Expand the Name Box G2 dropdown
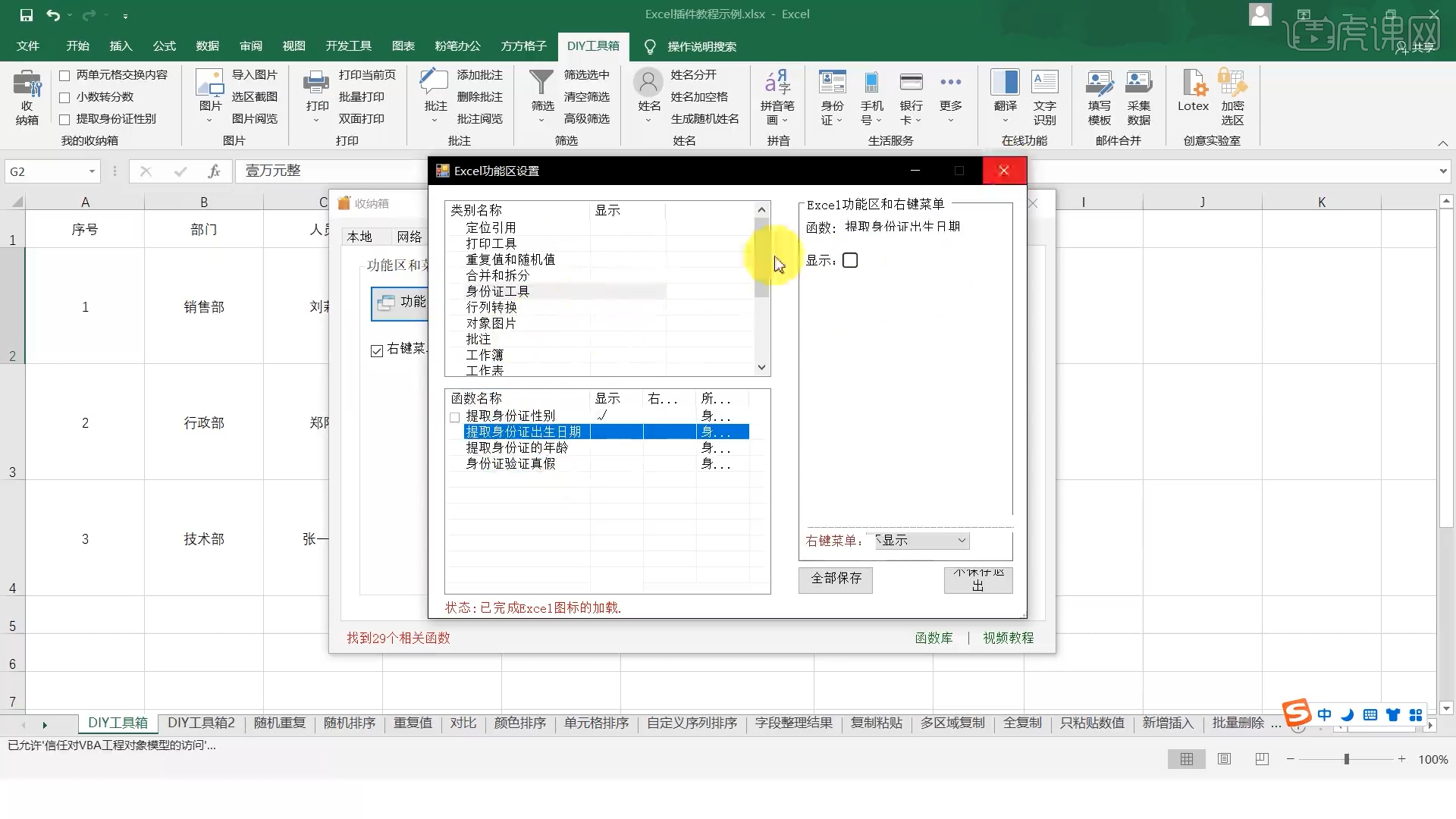Screen dimensions: 1456x819 tap(92, 171)
